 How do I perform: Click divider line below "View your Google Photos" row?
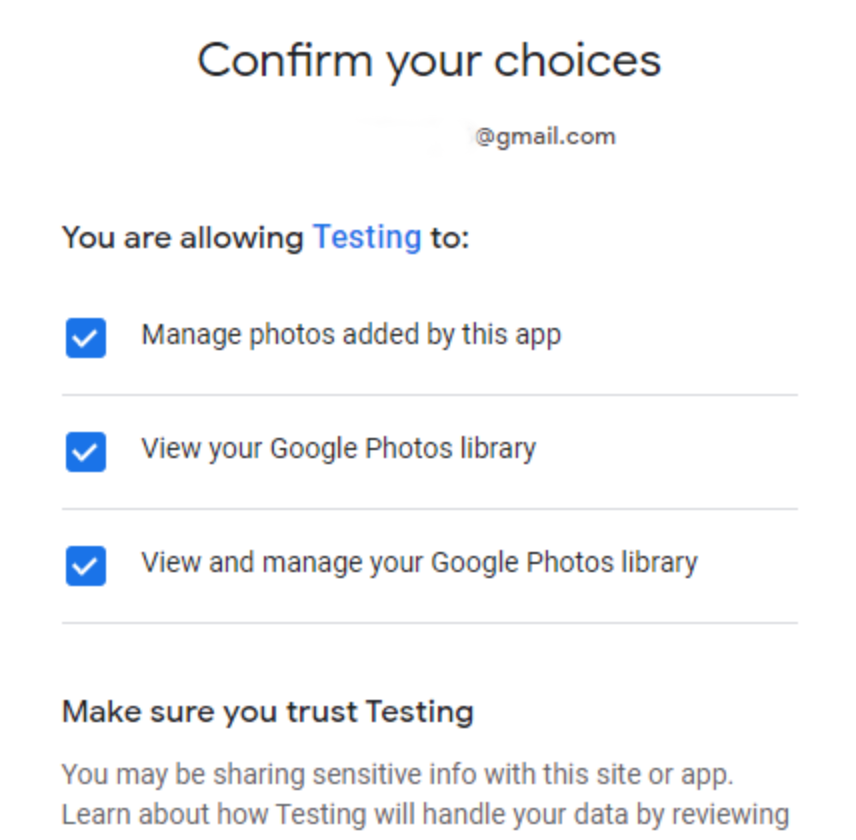tap(429, 509)
